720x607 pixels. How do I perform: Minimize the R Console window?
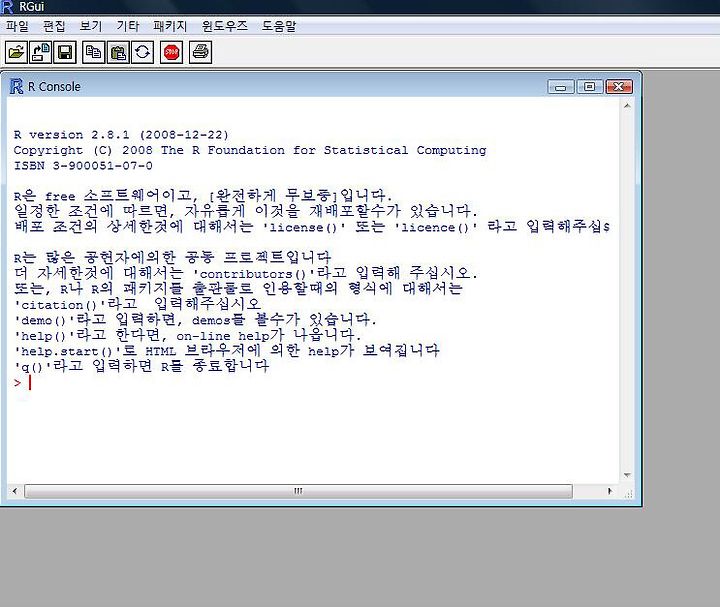(561, 86)
